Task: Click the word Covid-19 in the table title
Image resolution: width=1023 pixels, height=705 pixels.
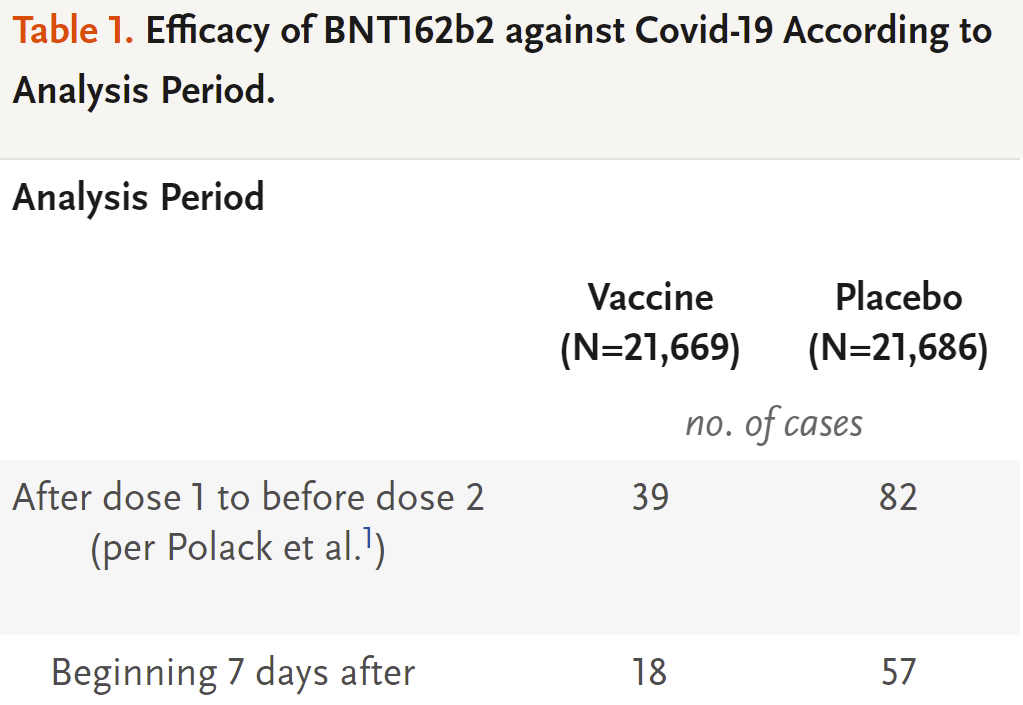Action: pos(704,31)
